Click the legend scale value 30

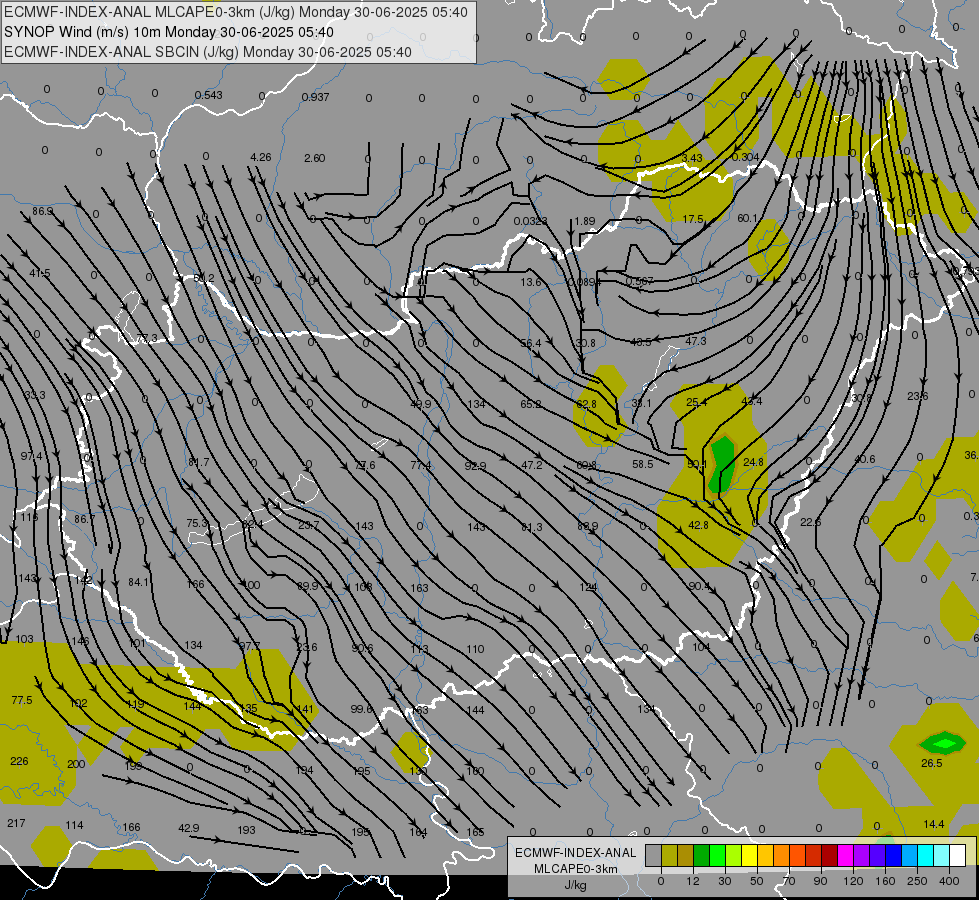coord(725,881)
